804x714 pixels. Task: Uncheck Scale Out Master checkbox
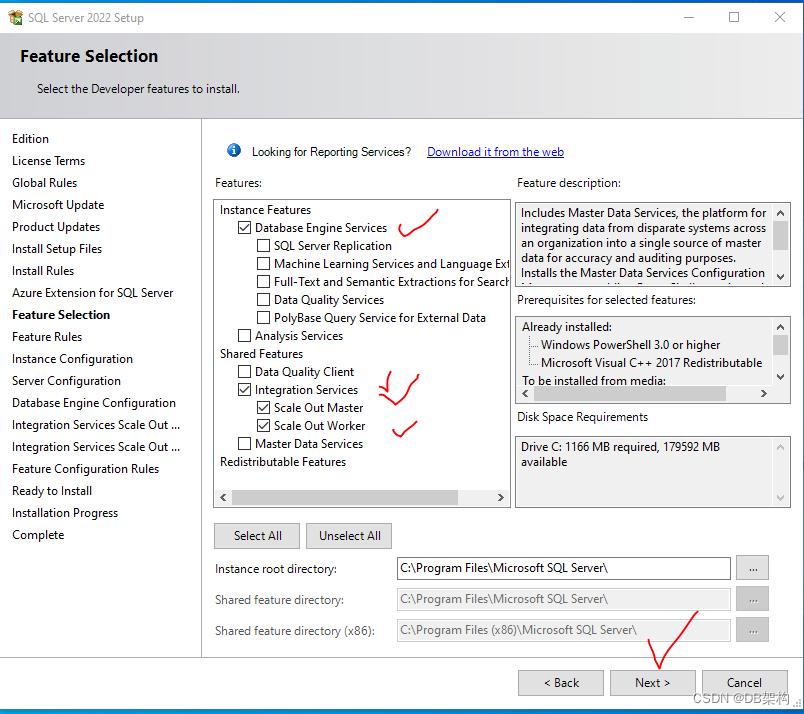click(264, 408)
